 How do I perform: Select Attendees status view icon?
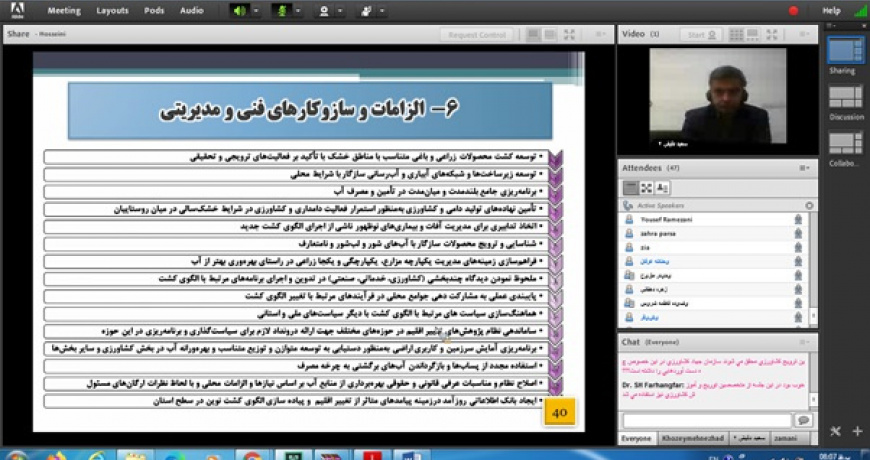[x=662, y=188]
